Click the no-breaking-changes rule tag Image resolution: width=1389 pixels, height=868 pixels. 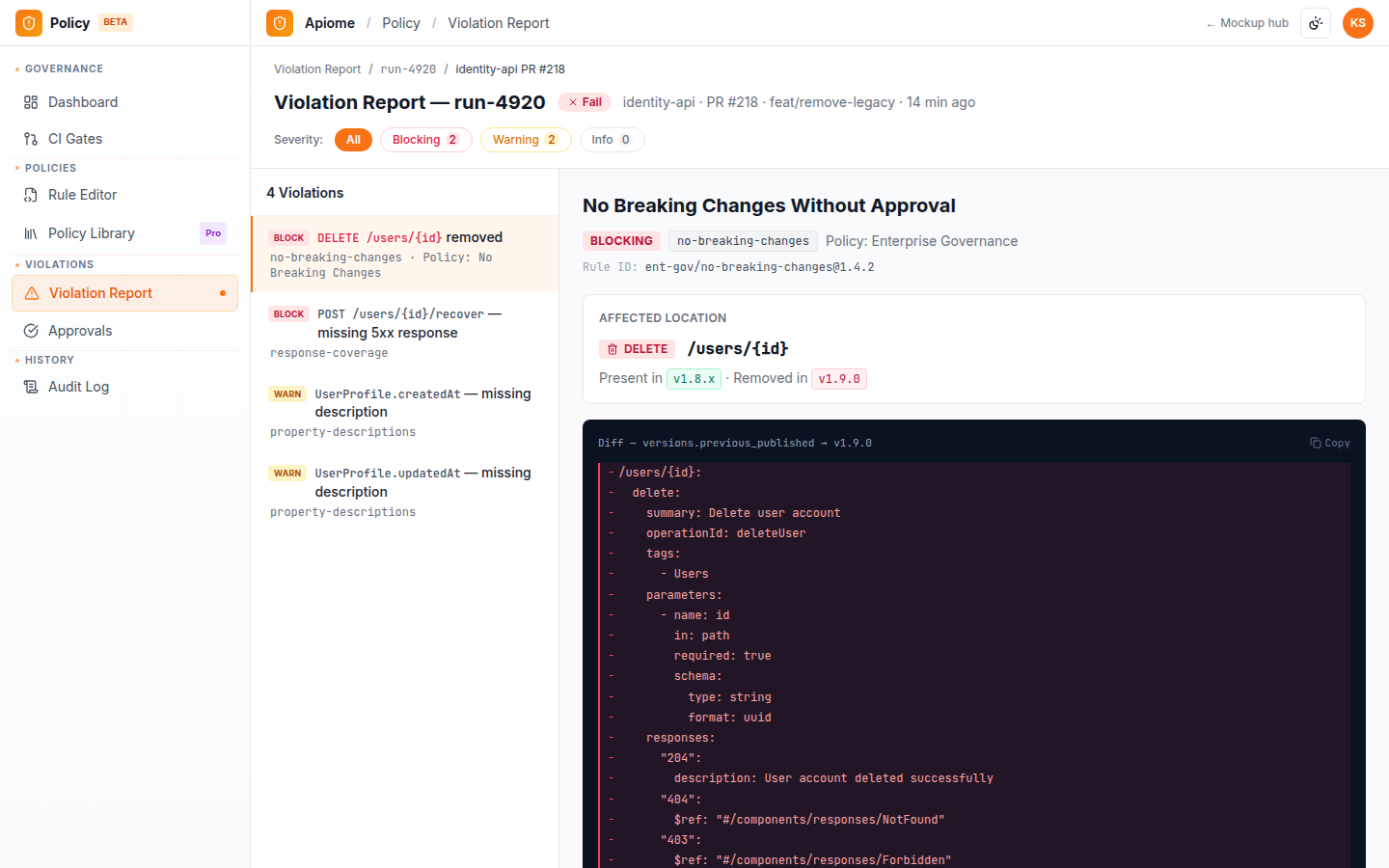(743, 241)
